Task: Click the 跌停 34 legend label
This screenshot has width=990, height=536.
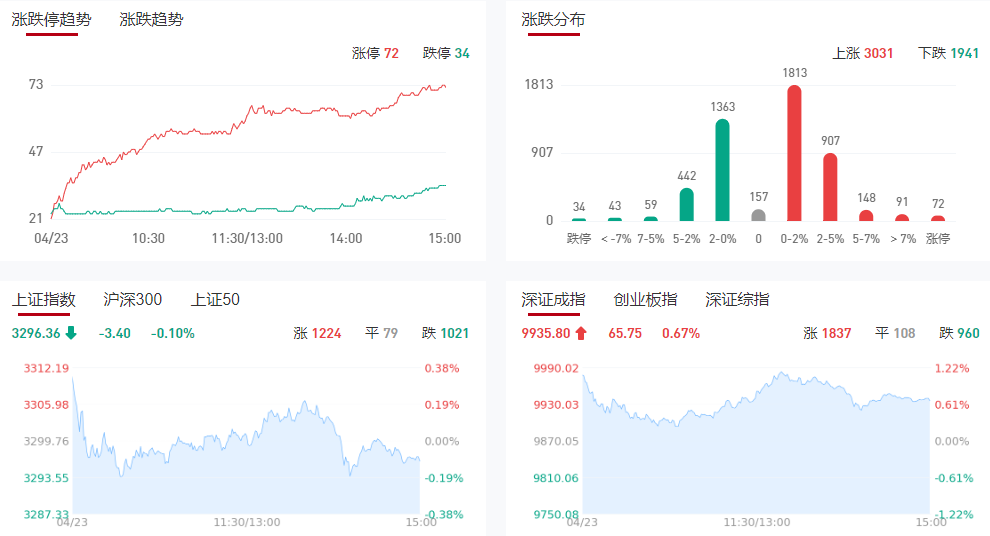Action: [446, 53]
